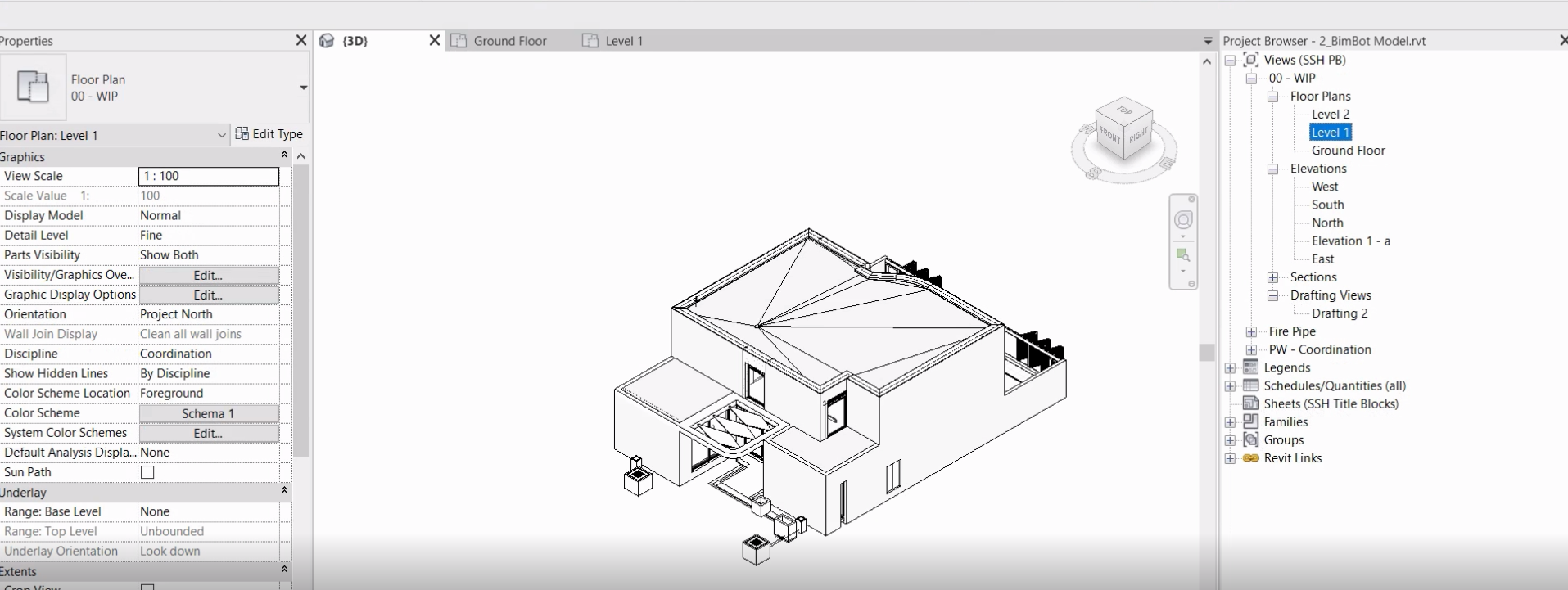The height and width of the screenshot is (590, 1568).
Task: Expand the Legends tree node
Action: tap(1230, 368)
